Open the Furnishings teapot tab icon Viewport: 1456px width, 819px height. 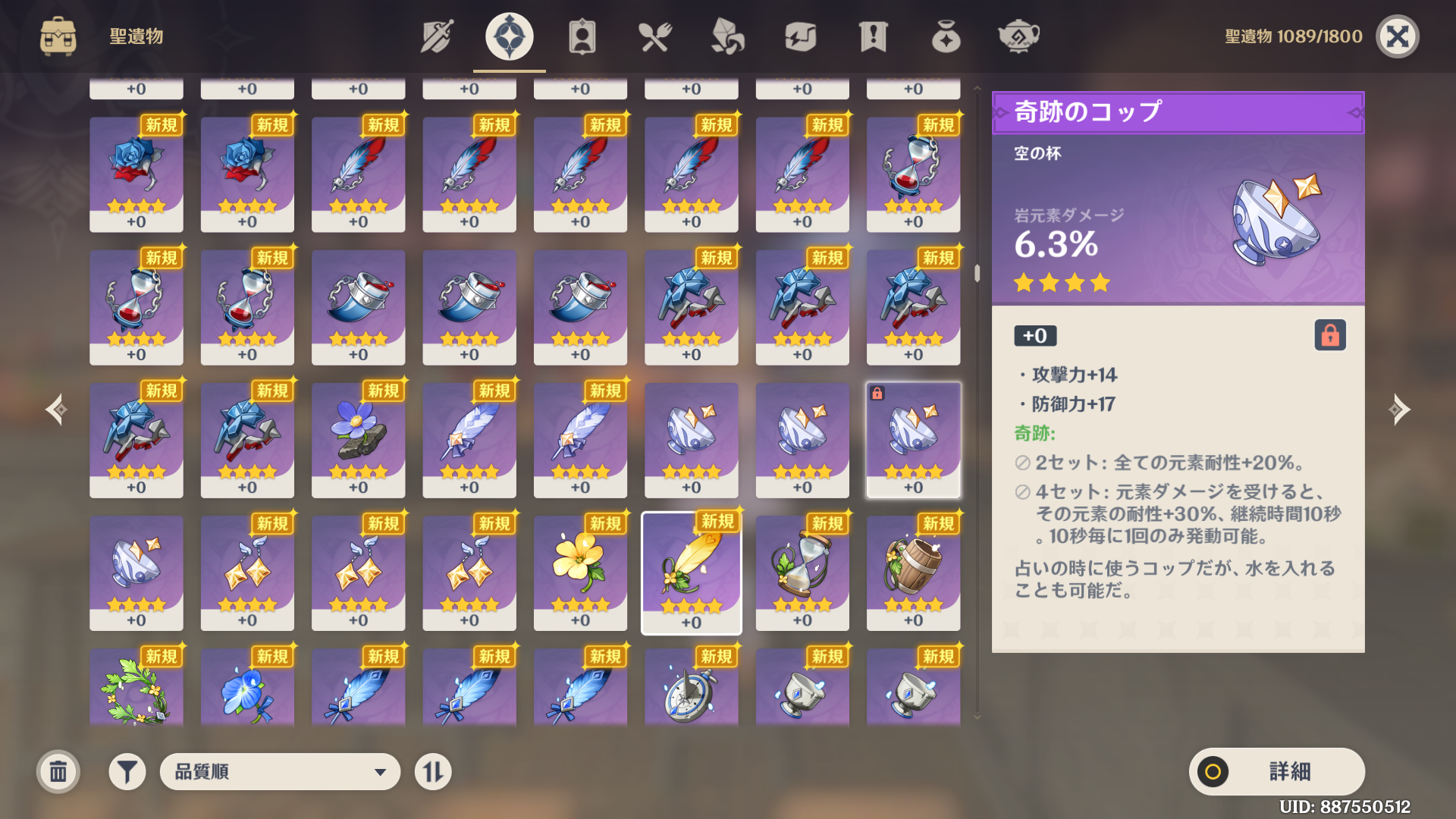[1018, 36]
